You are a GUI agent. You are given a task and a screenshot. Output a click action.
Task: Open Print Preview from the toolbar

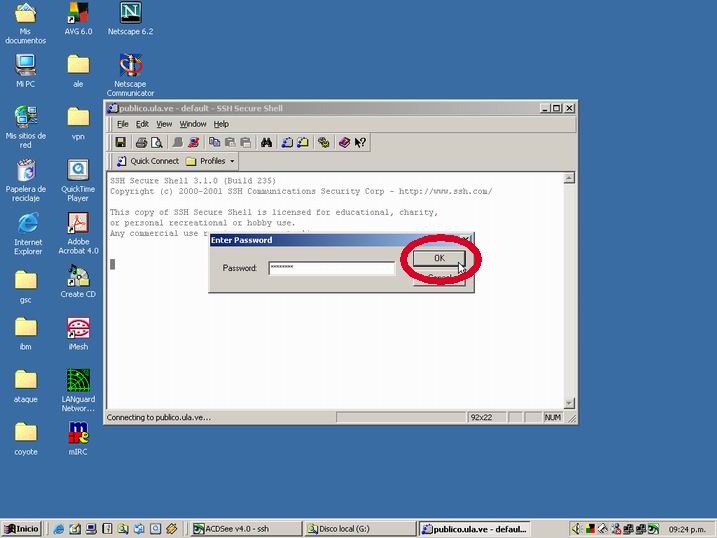tap(157, 143)
